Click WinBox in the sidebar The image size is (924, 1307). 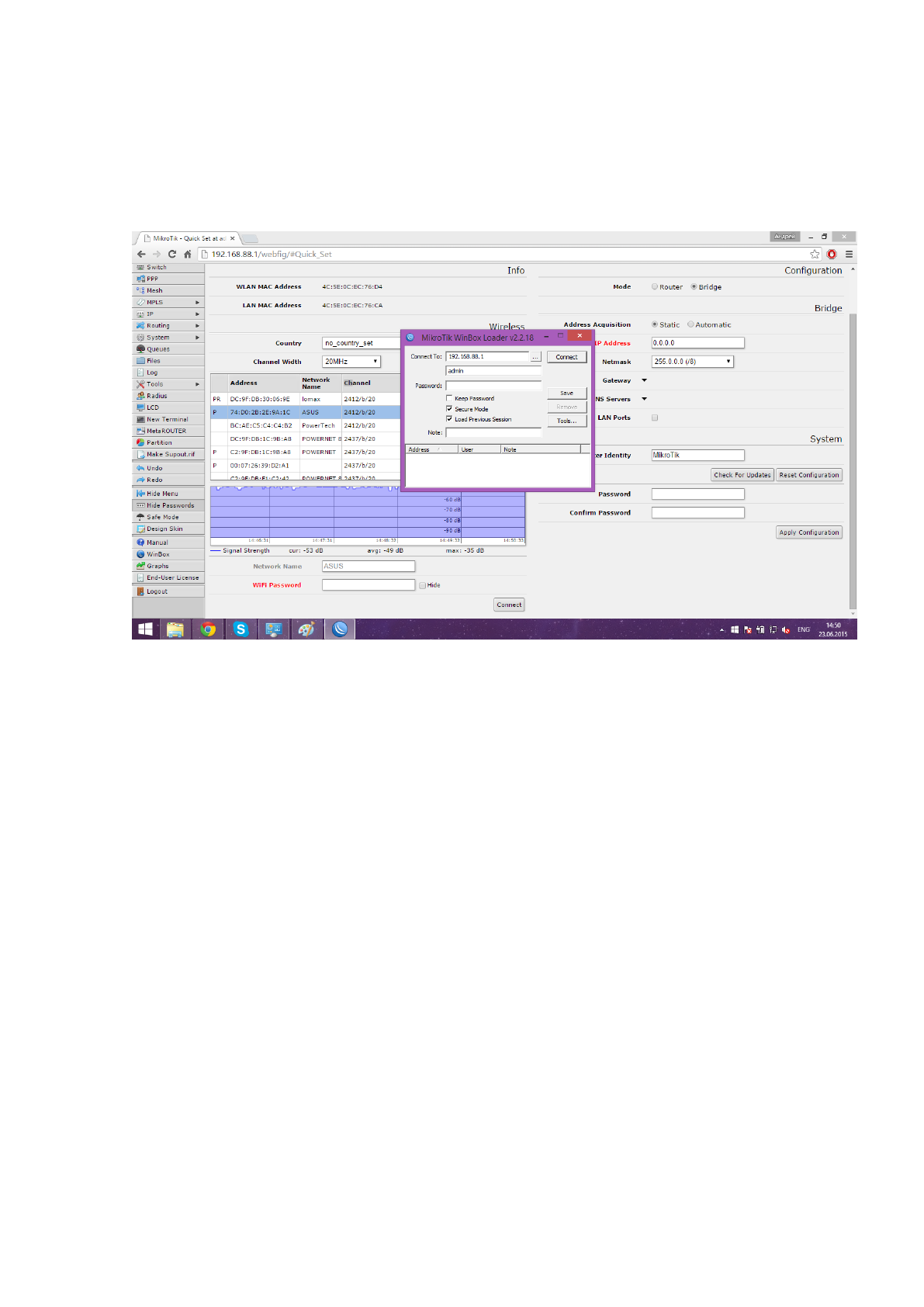click(x=168, y=554)
